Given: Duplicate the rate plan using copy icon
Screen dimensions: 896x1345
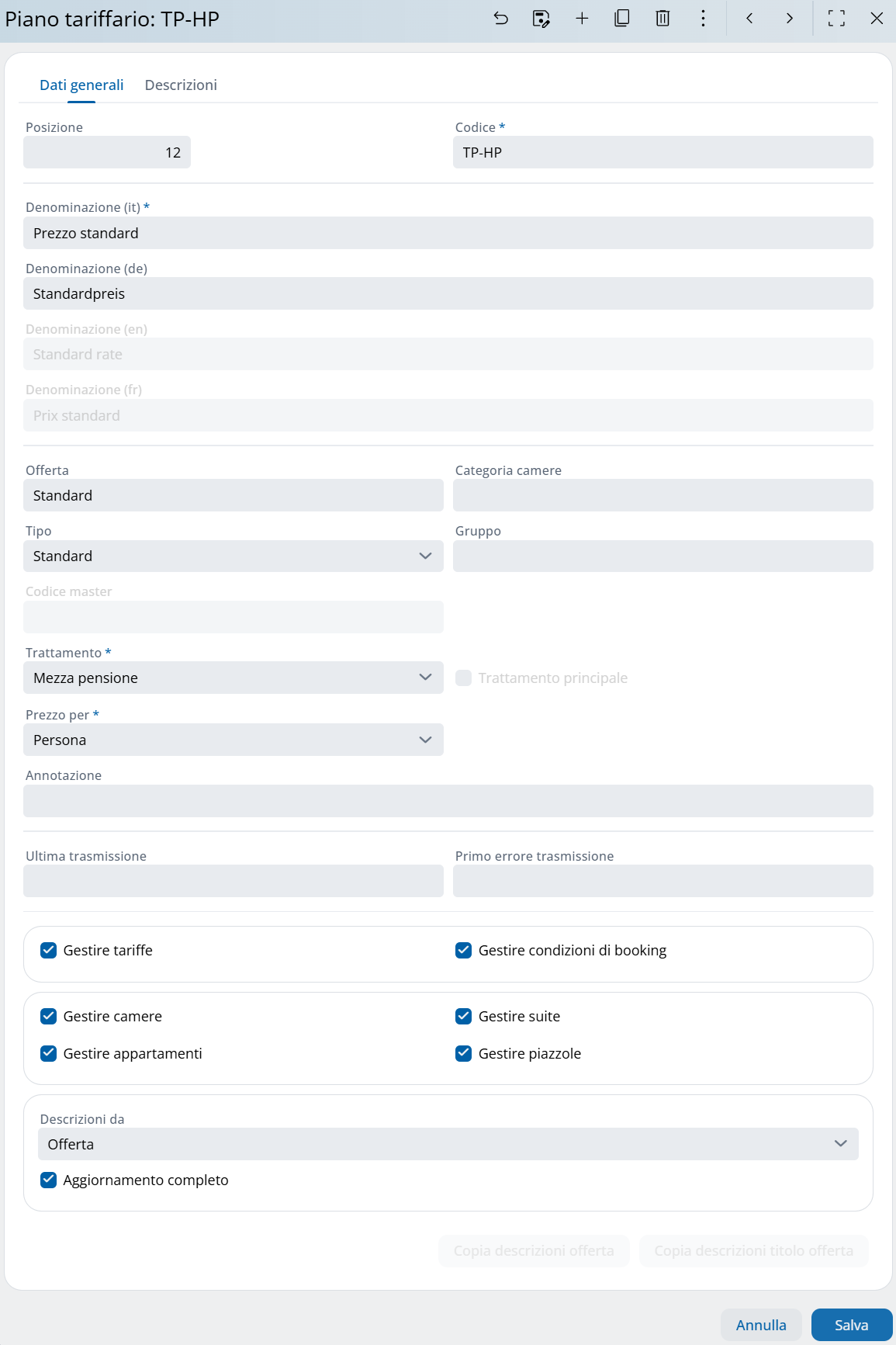Looking at the screenshot, I should [622, 19].
